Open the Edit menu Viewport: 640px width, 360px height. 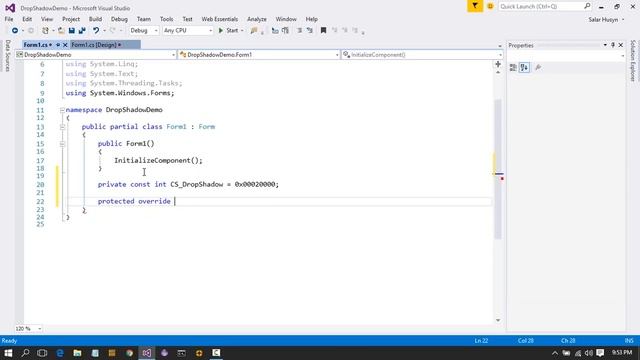tap(27, 19)
